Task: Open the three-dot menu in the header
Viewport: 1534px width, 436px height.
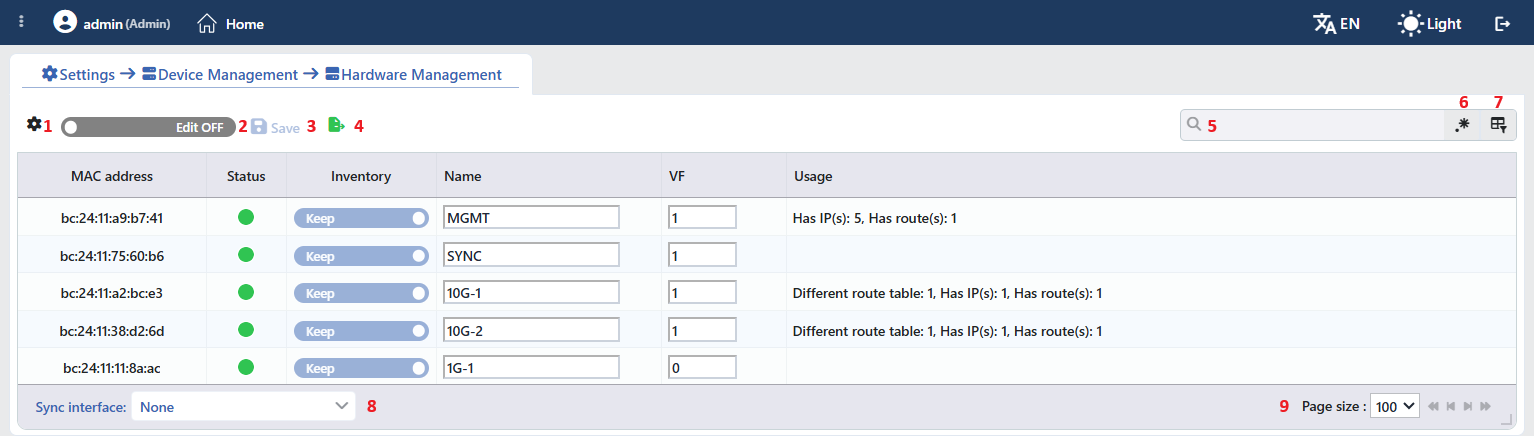Action: (22, 22)
